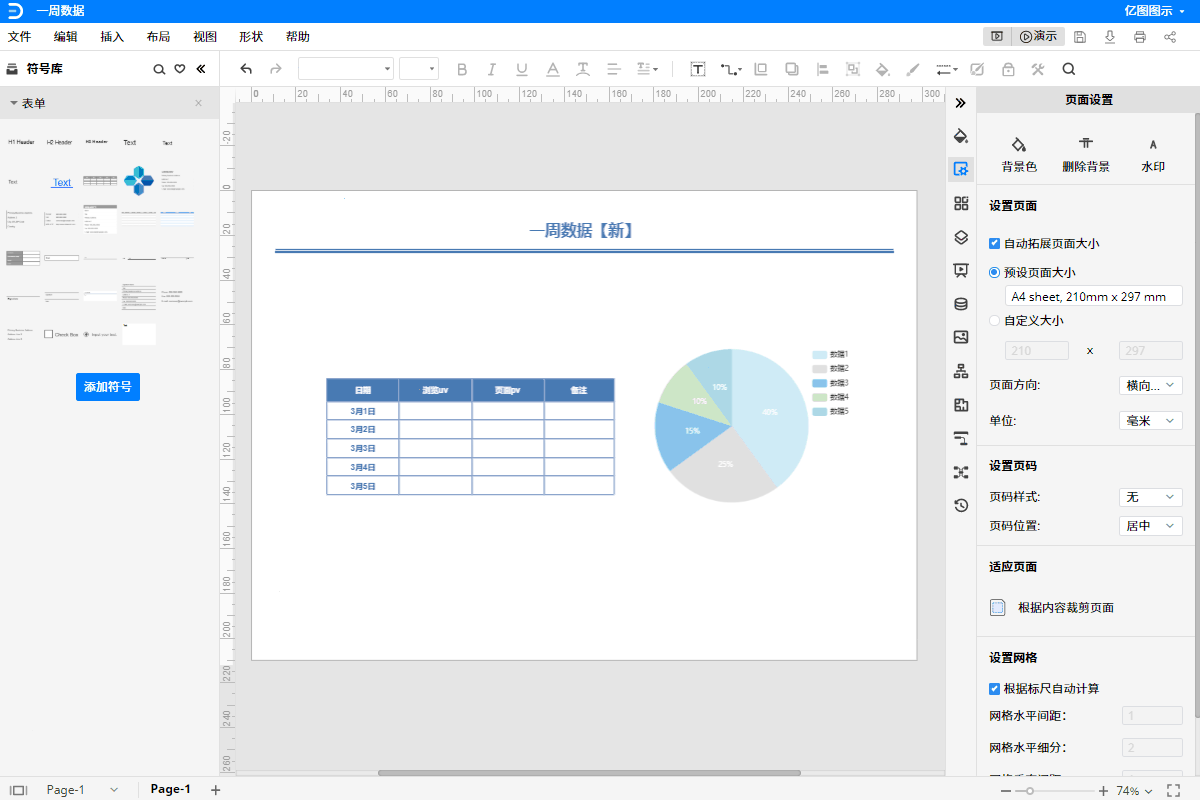The width and height of the screenshot is (1200, 800).
Task: Click the undo arrow icon
Action: coord(246,69)
